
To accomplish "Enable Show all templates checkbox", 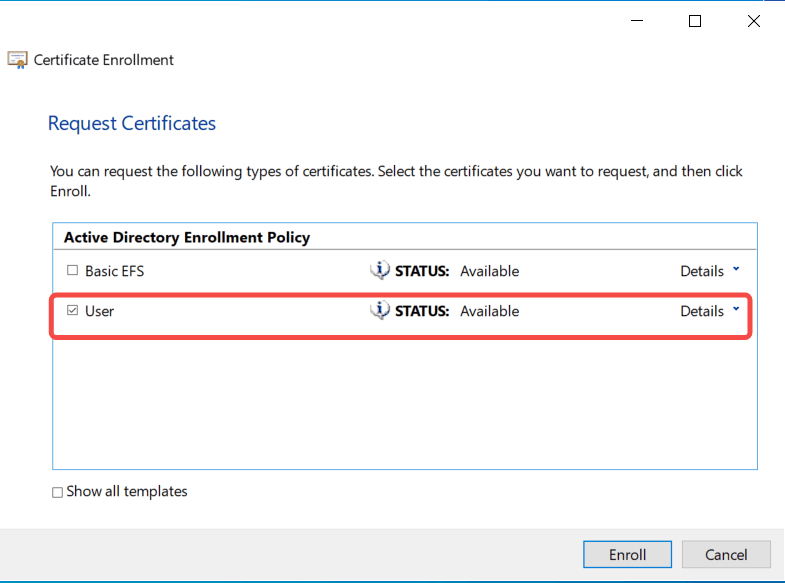I will (x=58, y=492).
